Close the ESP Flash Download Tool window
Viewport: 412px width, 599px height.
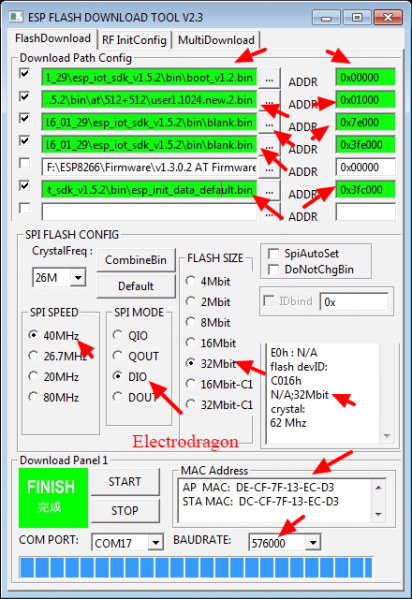[x=388, y=18]
